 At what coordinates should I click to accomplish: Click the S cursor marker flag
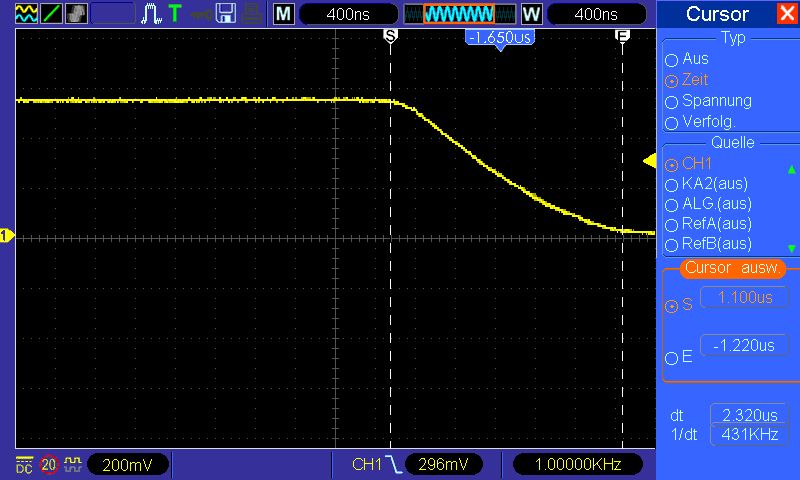coord(390,36)
